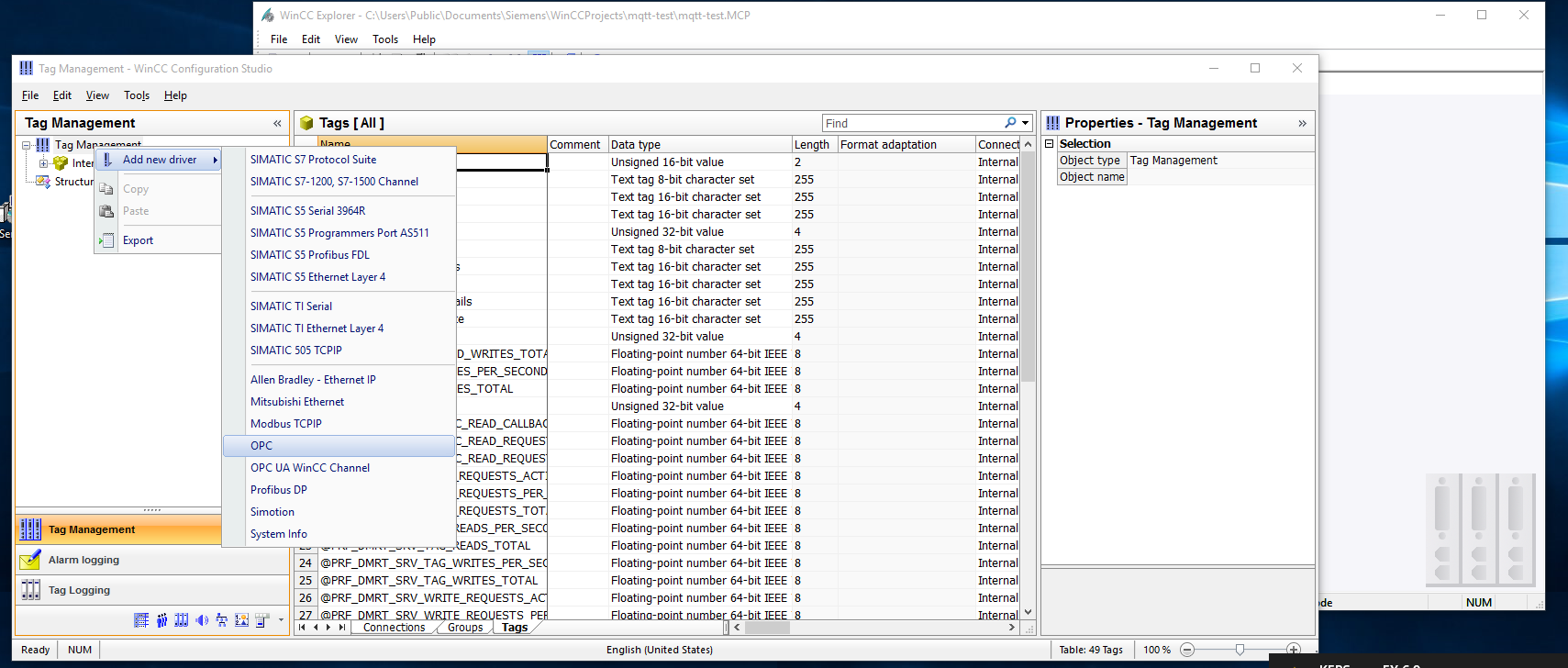Image resolution: width=1568 pixels, height=668 pixels.
Task: Click the Format adaptation column header
Action: tap(906, 144)
